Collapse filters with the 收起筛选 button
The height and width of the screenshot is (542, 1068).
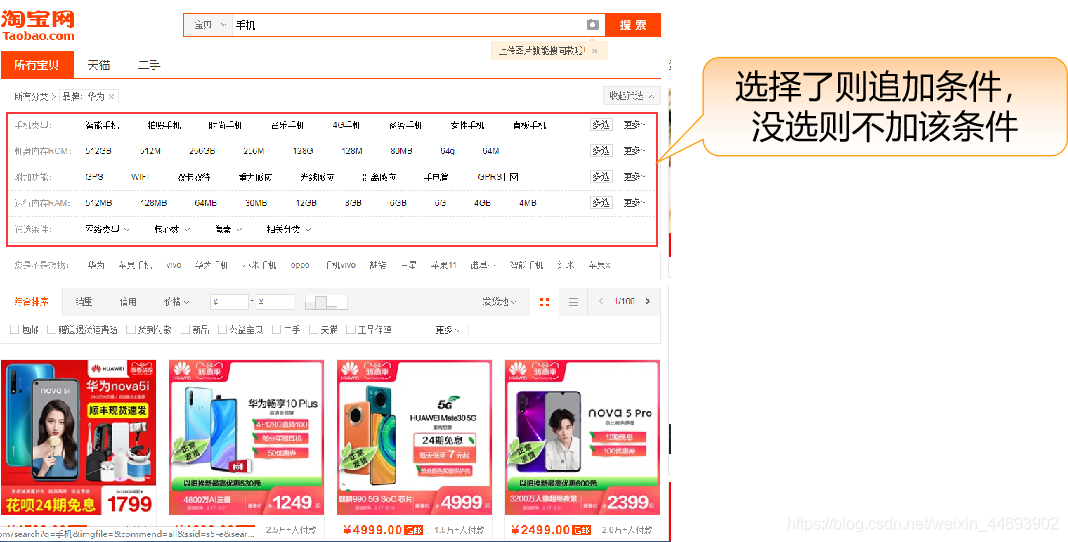point(631,96)
